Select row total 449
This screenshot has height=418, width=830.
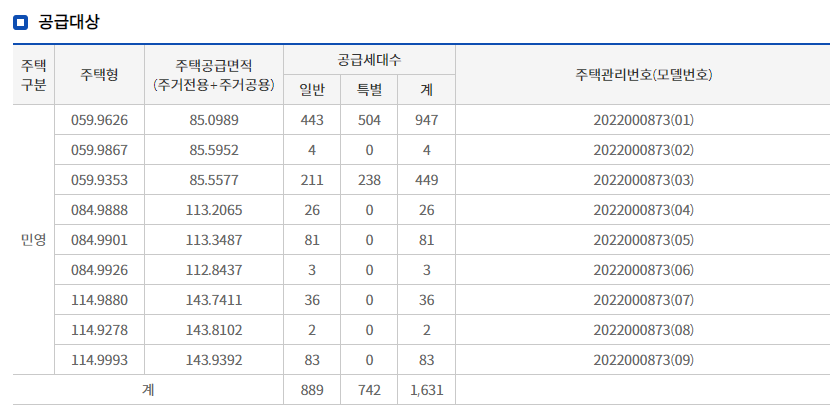point(427,180)
